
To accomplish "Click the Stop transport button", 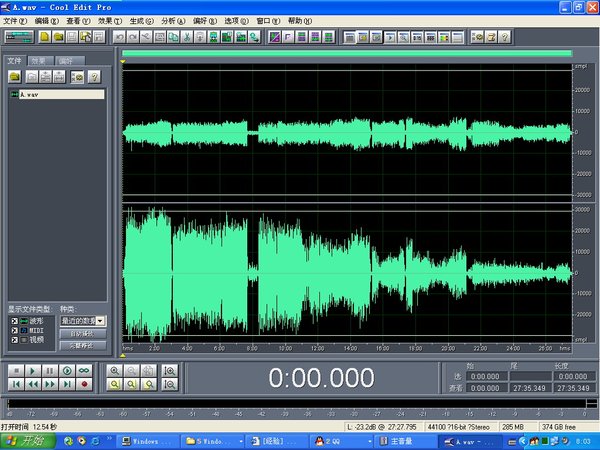I will pyautogui.click(x=16, y=370).
